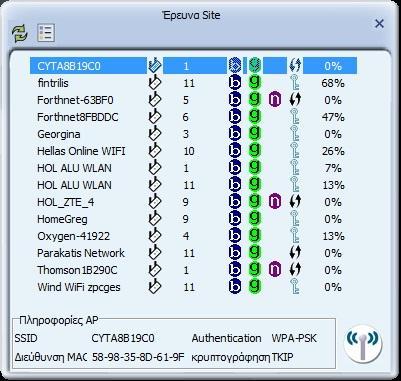Click the key icon in Oxygen-41922 row
Screen dimensions: 401x381
(x=295, y=236)
